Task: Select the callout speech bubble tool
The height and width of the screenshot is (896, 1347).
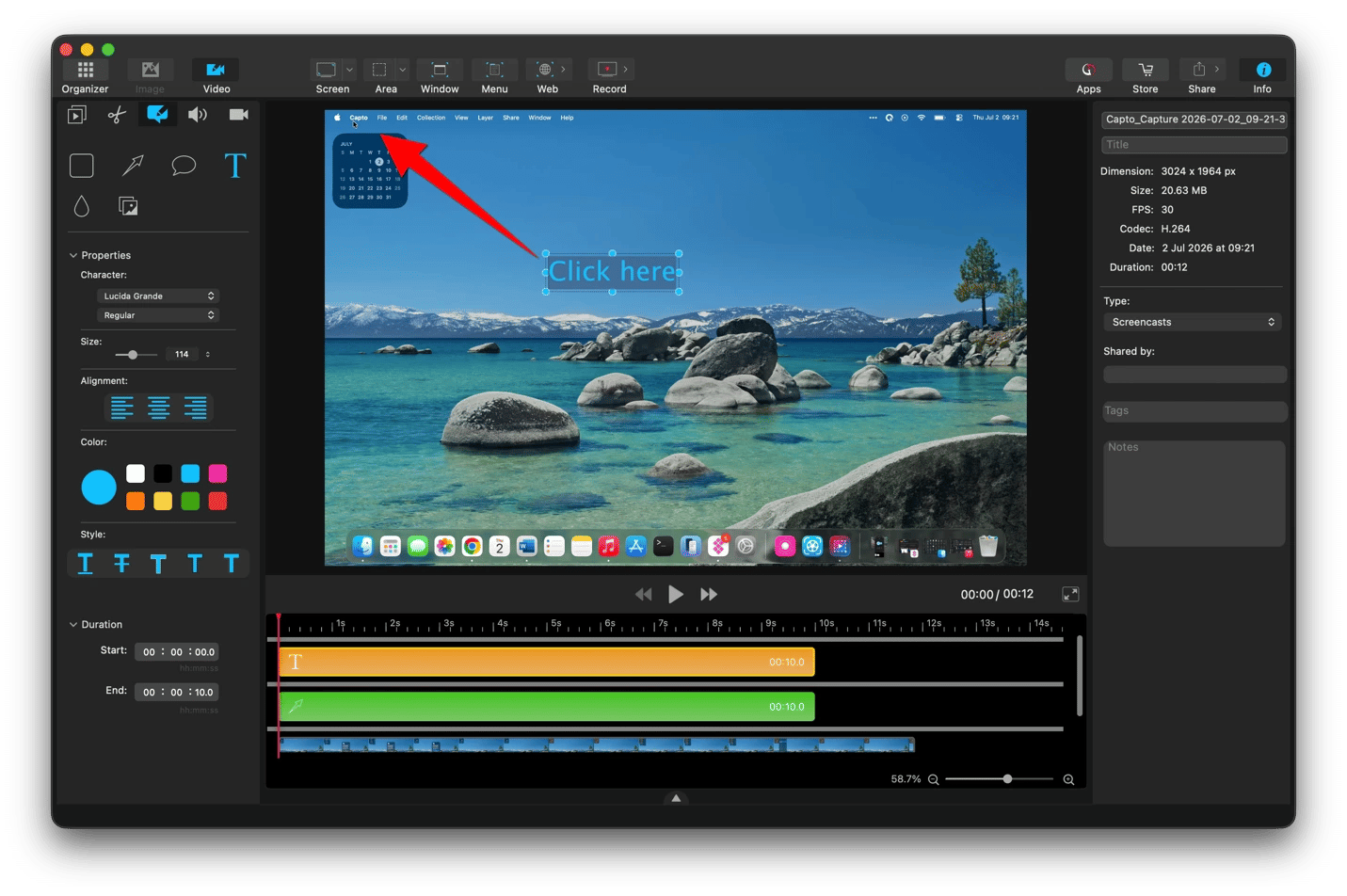Action: pos(184,166)
